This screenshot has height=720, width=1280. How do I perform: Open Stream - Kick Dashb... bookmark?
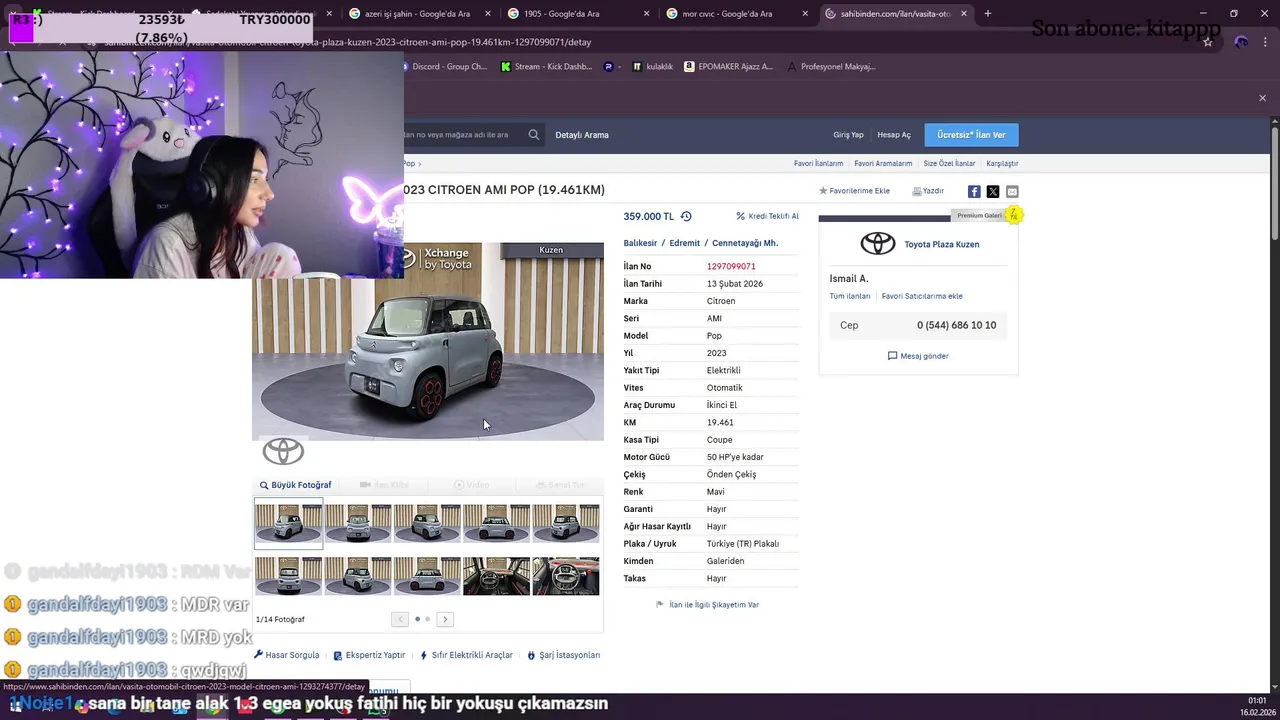point(546,66)
